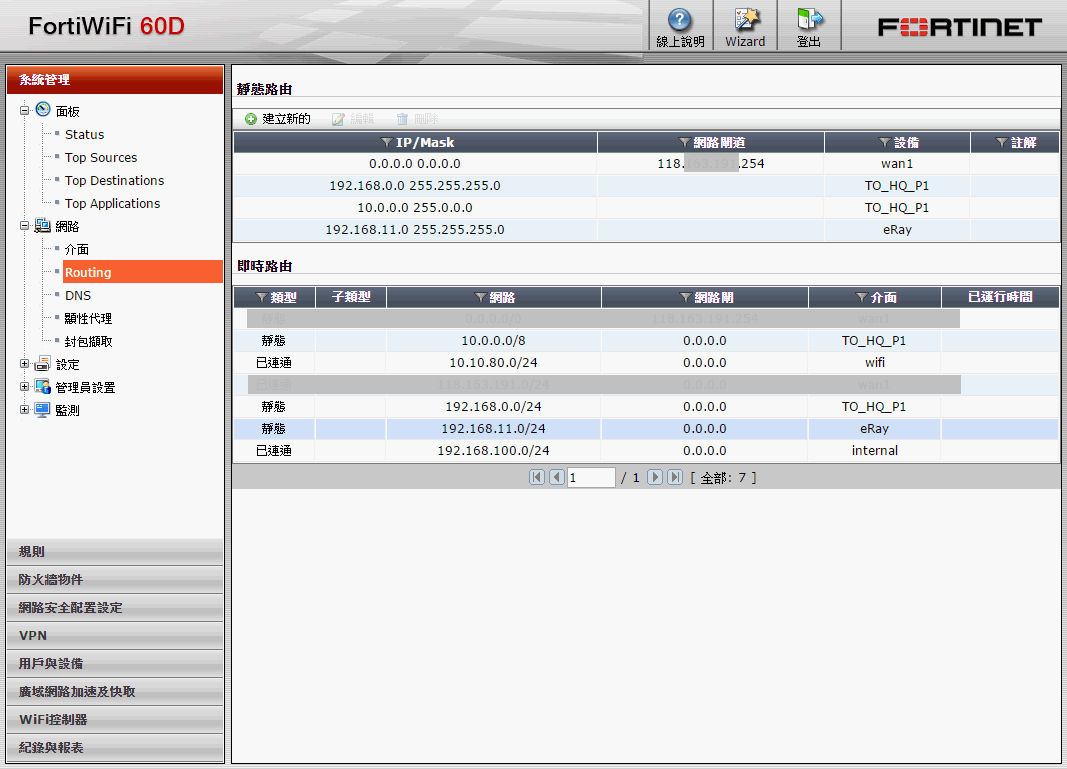This screenshot has height=769, width=1067.
Task: Select monitor row 10.0.0.0/8
Action: (646, 340)
